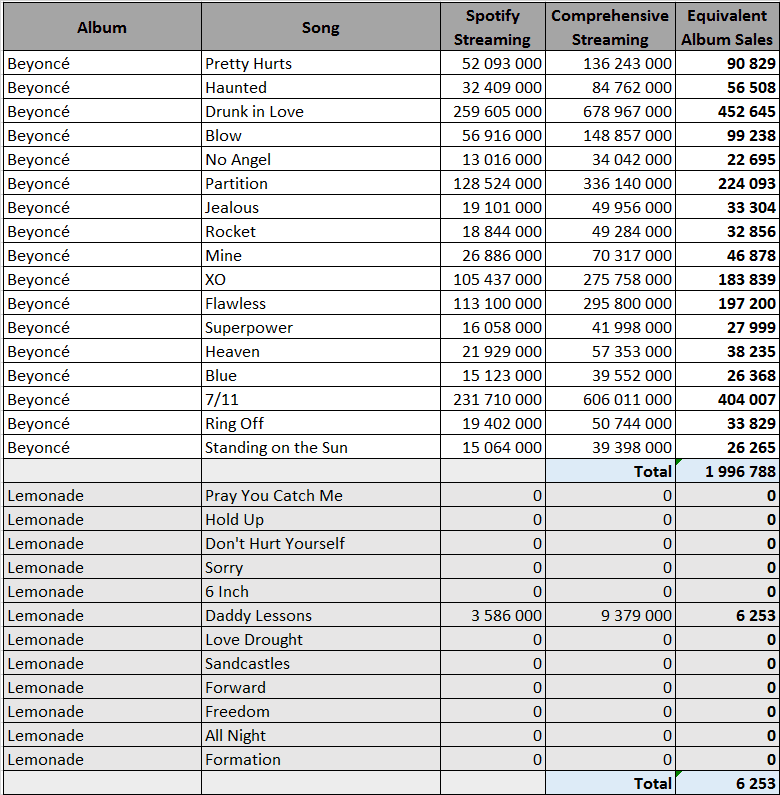780x795 pixels.
Task: Click equivalent sales value 197 200
Action: click(x=727, y=303)
